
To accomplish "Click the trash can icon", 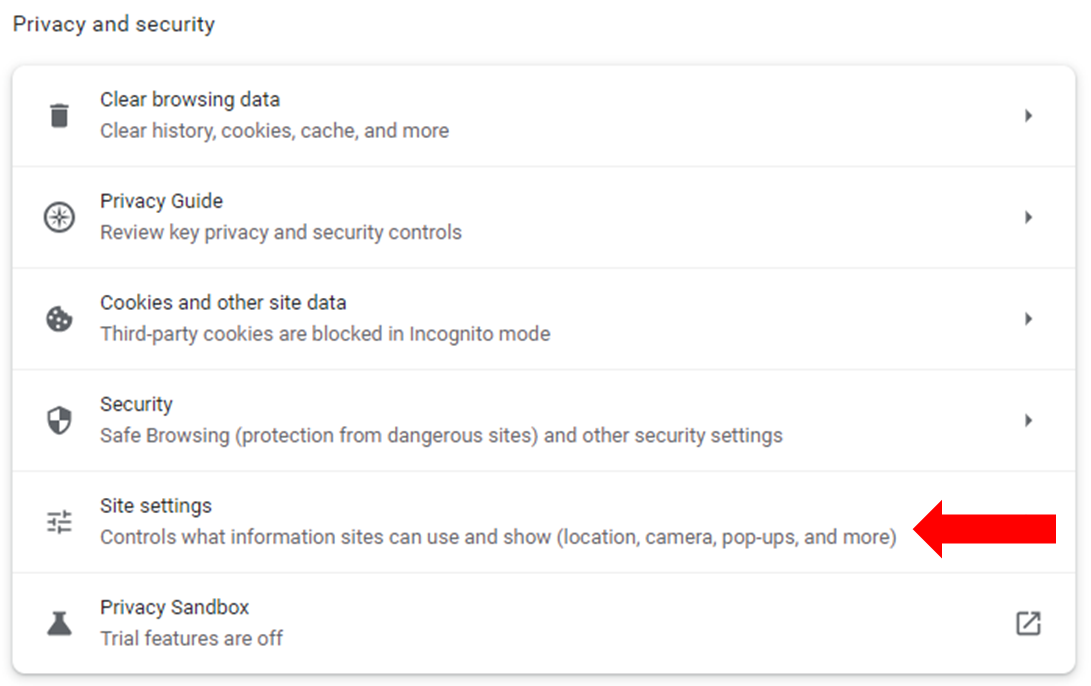I will (60, 115).
